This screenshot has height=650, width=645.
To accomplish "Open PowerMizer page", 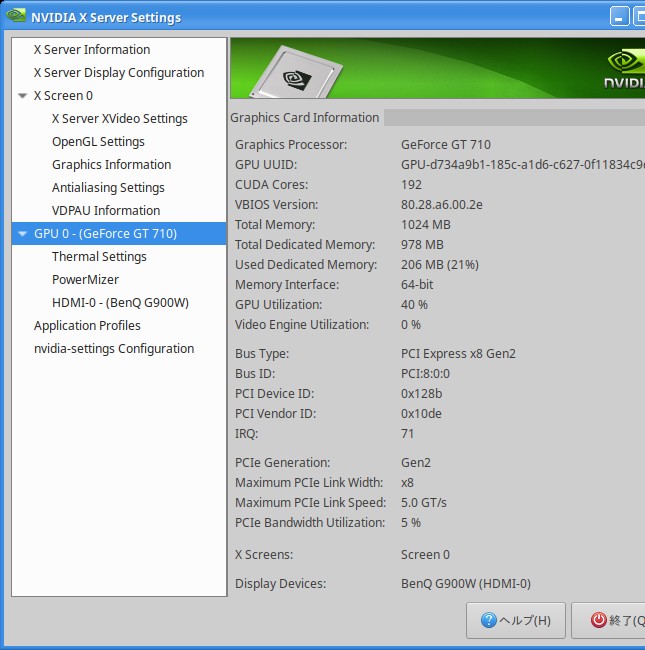I will [x=85, y=280].
